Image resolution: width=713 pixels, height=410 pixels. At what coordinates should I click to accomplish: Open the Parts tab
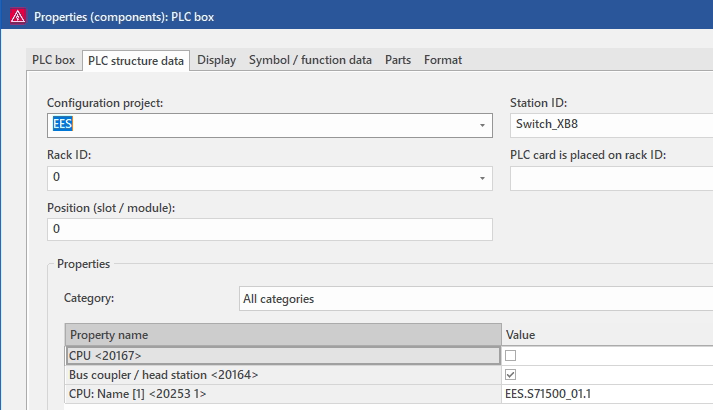(x=398, y=60)
